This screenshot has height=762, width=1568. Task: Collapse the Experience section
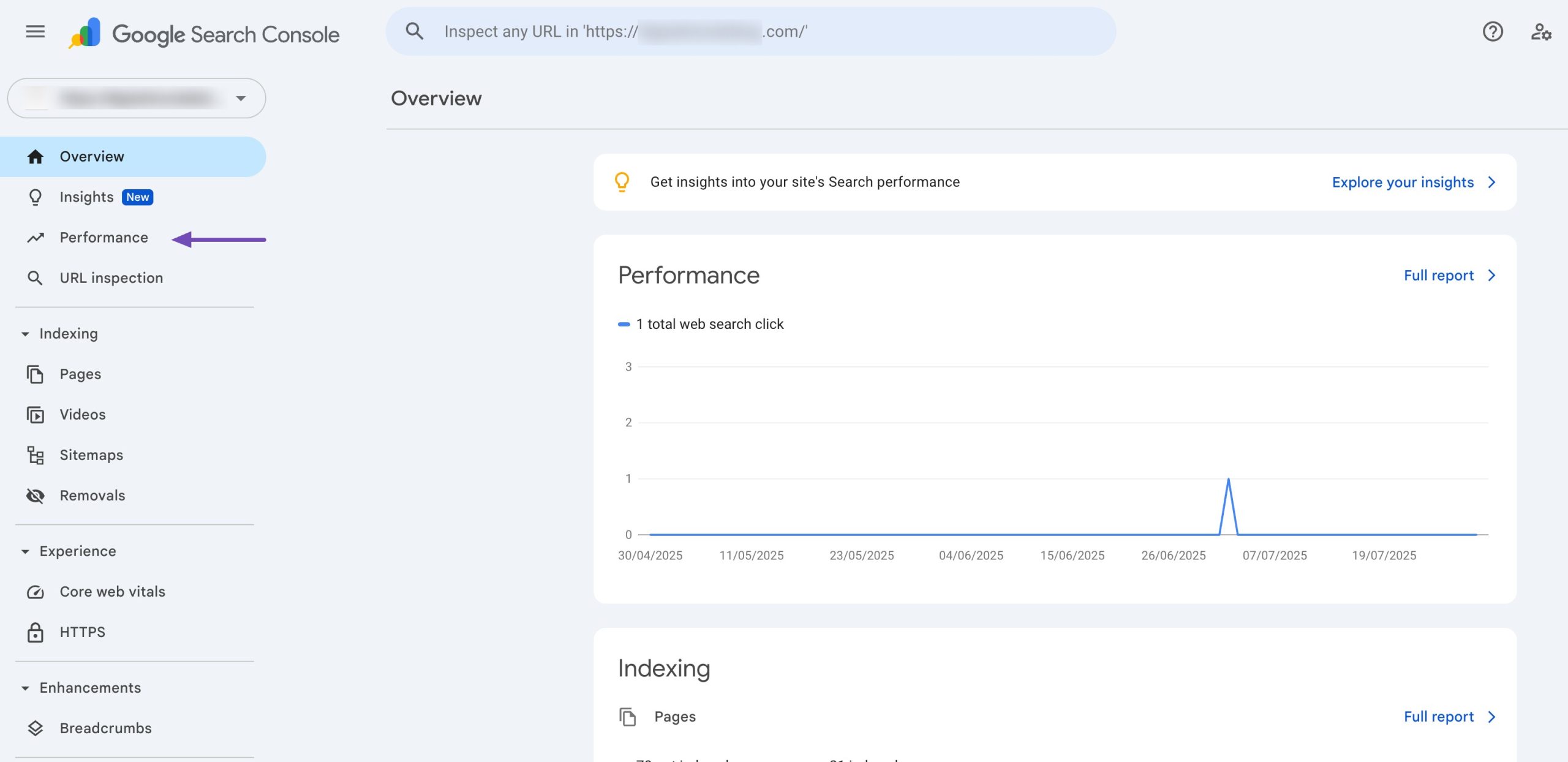[24, 551]
